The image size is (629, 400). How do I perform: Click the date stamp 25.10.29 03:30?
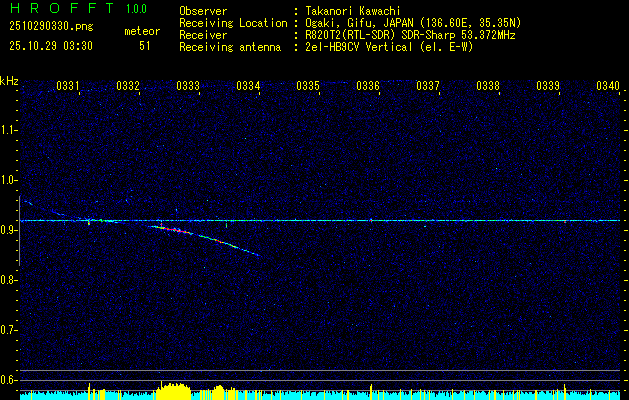[x=51, y=46]
